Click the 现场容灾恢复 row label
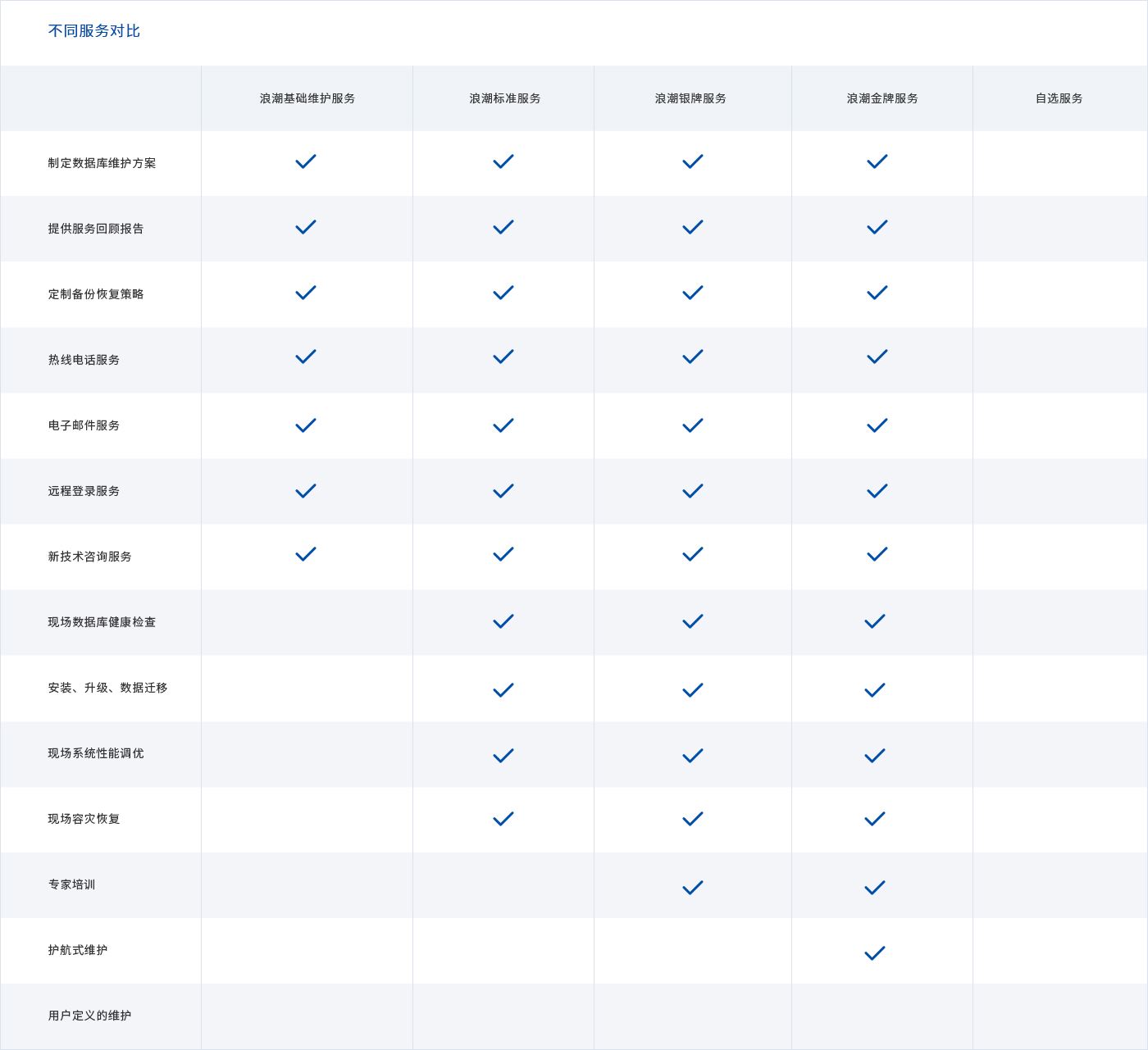This screenshot has height=1050, width=1148. 84,819
